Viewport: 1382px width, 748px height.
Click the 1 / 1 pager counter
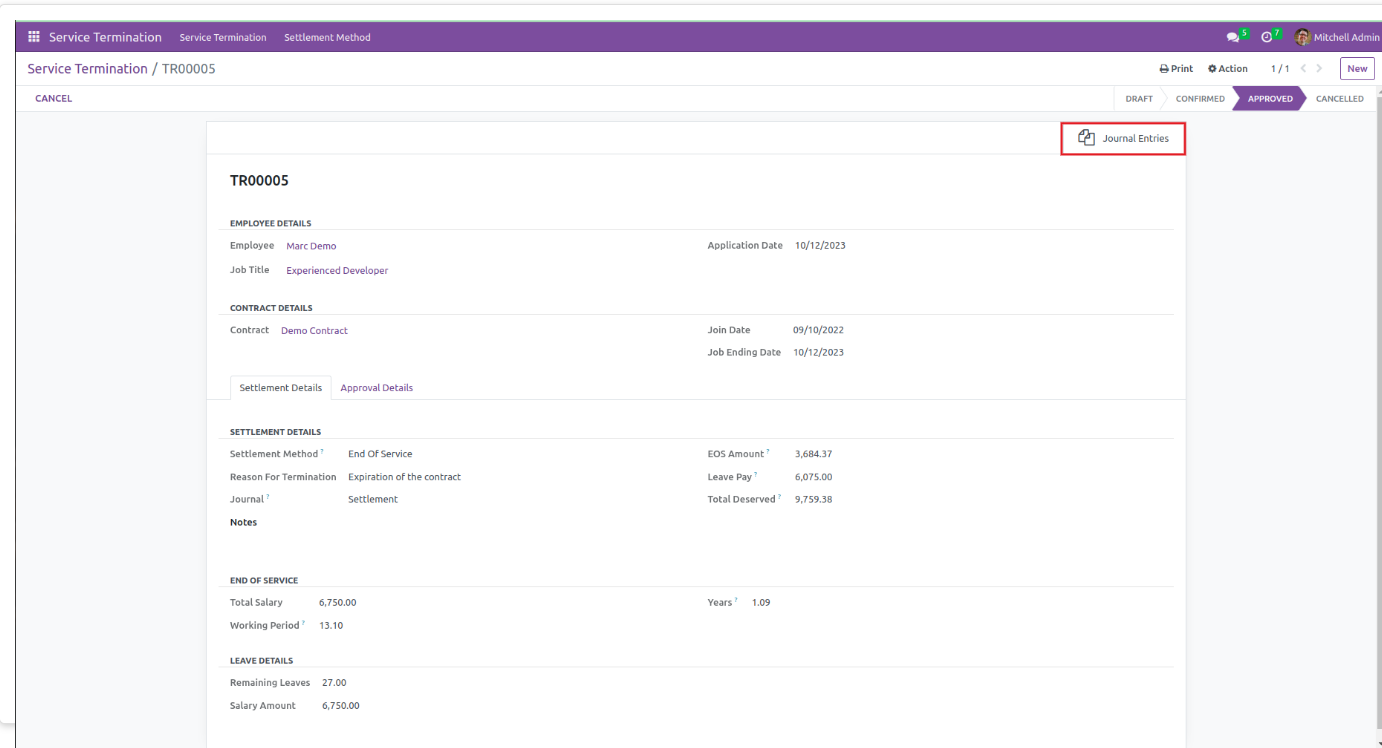pos(1280,69)
